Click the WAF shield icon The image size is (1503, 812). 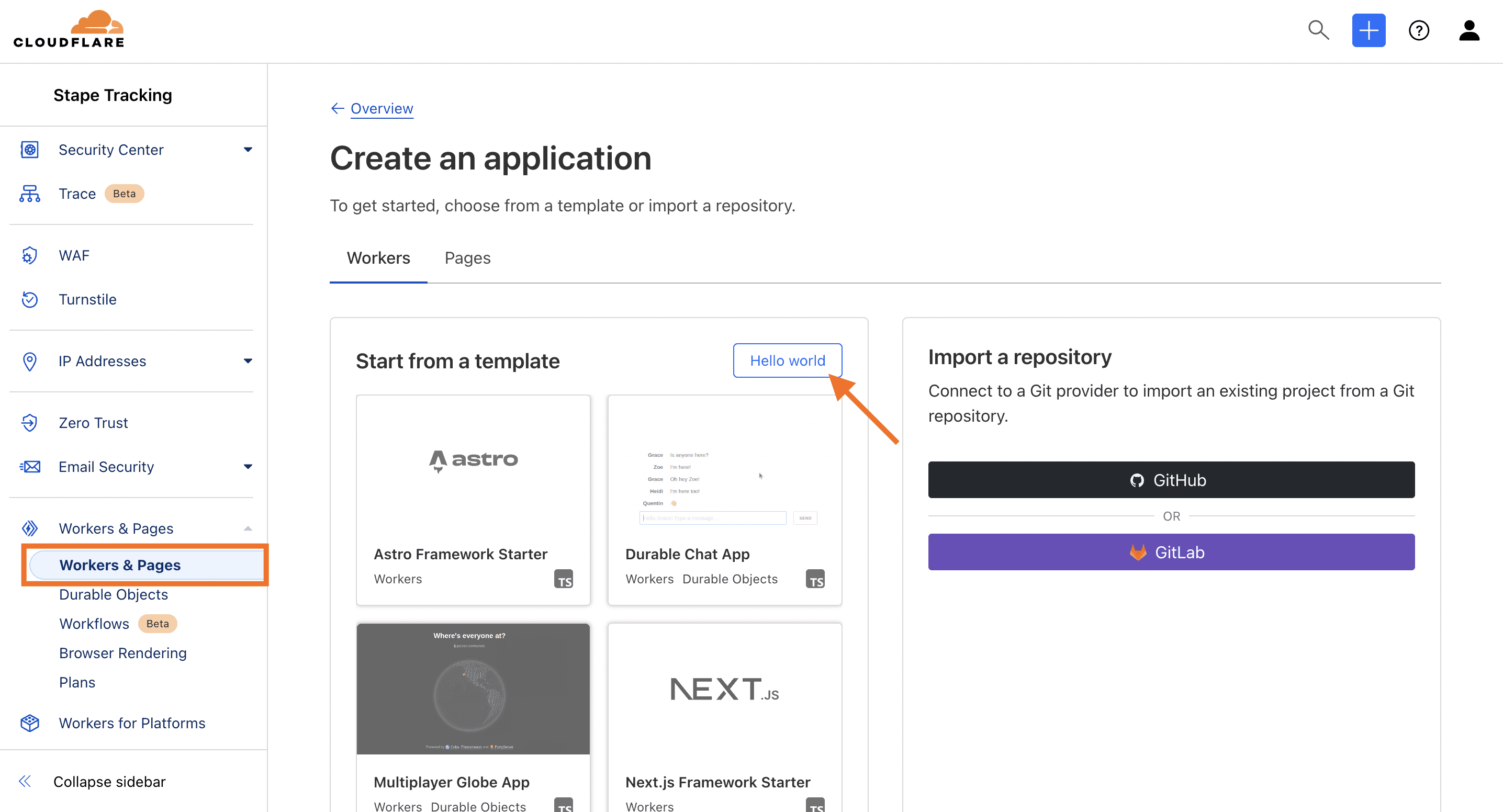click(x=30, y=255)
